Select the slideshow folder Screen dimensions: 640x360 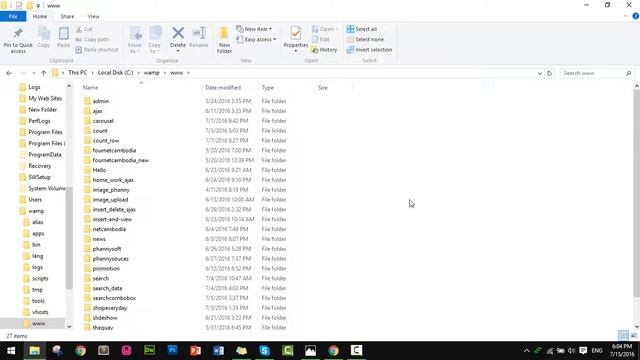[x=105, y=318]
